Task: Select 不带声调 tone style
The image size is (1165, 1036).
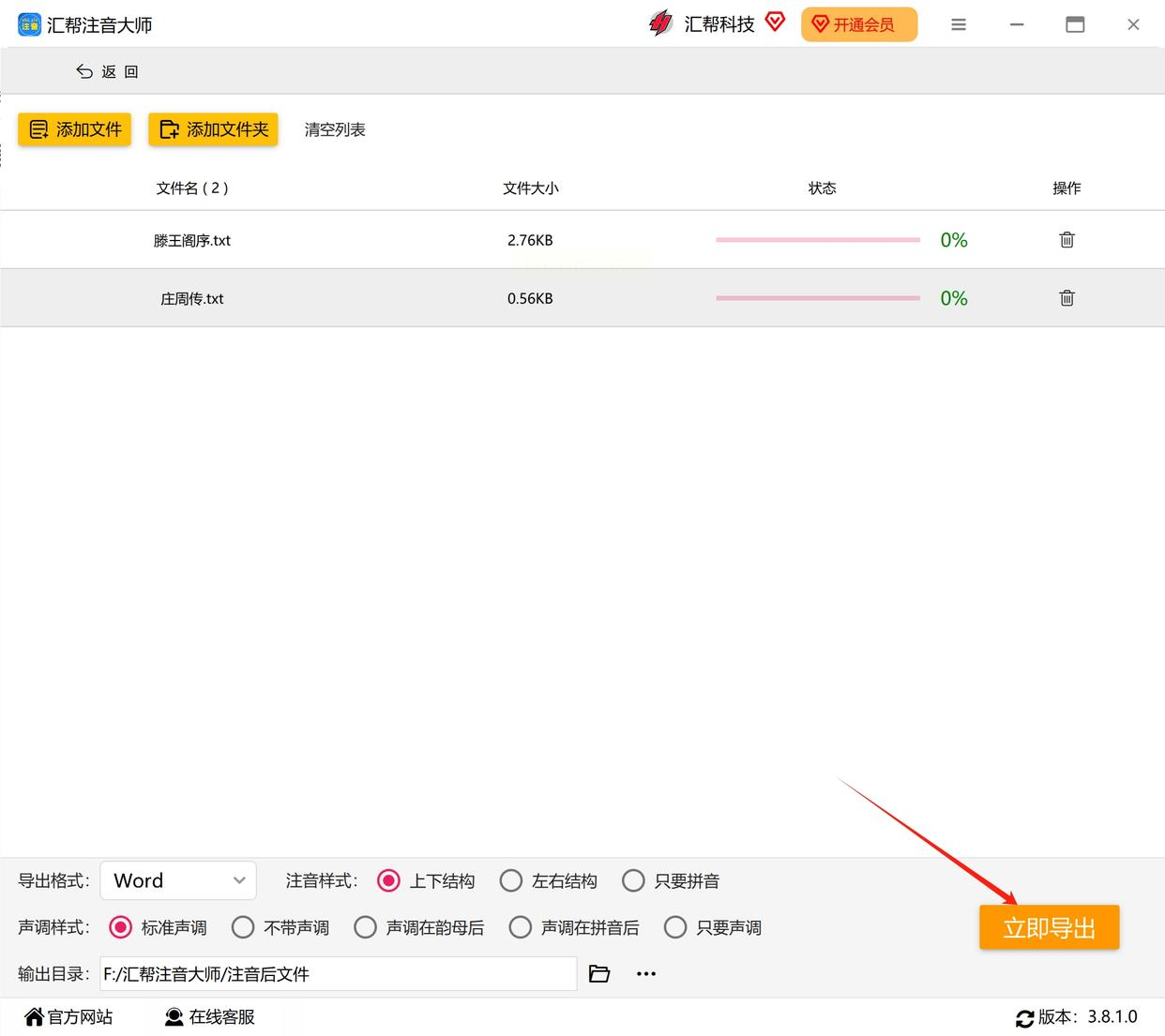Action: coord(243,927)
